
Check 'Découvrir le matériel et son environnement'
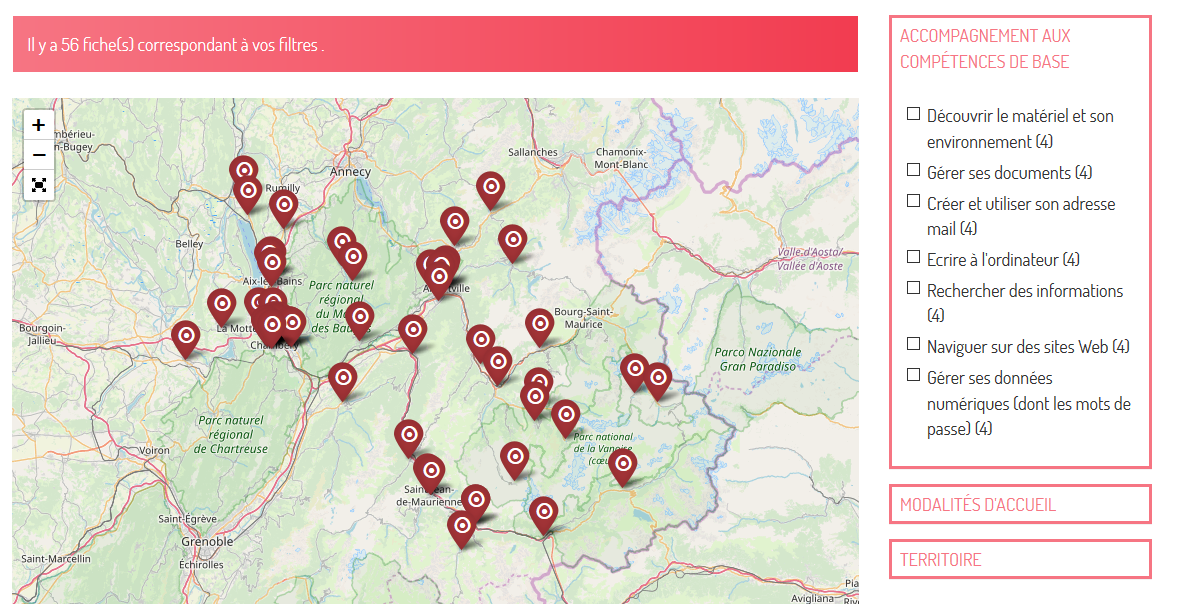click(x=913, y=114)
